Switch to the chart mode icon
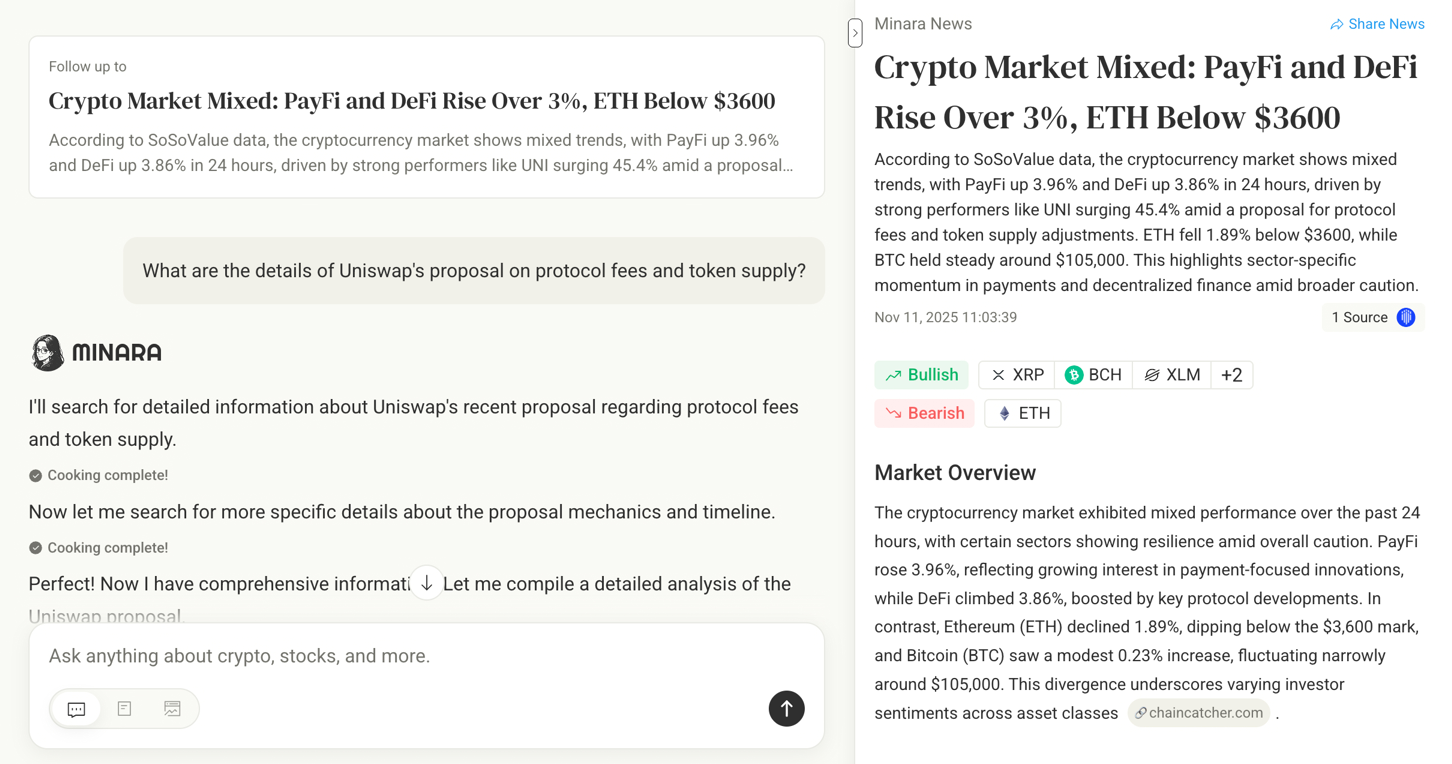This screenshot has width=1452, height=764. coord(172,709)
